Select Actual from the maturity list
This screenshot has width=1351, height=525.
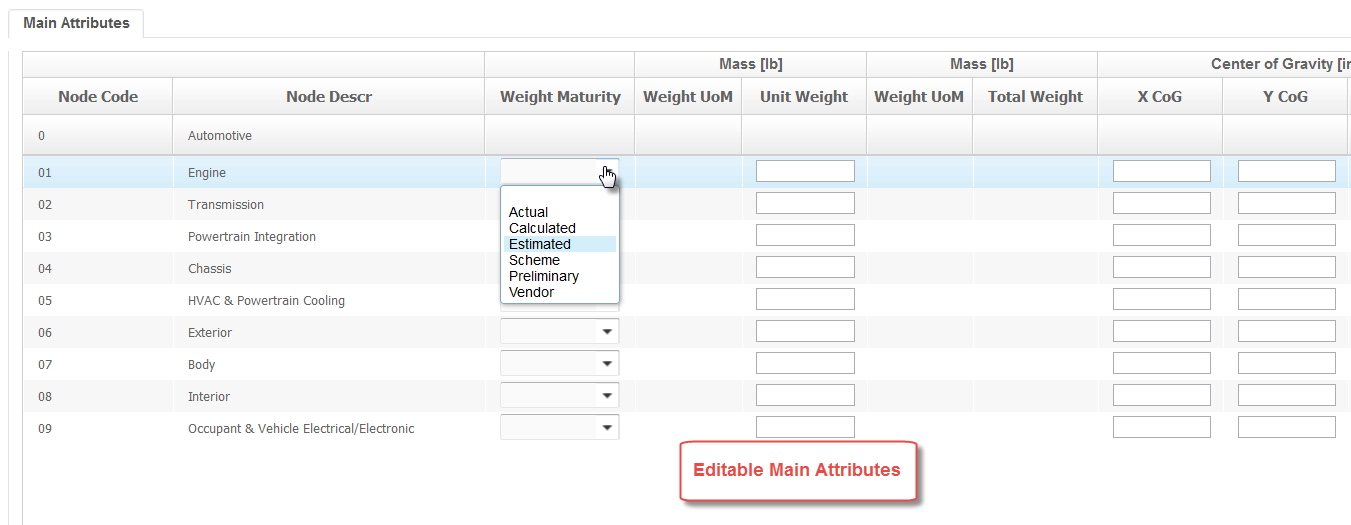click(x=528, y=212)
